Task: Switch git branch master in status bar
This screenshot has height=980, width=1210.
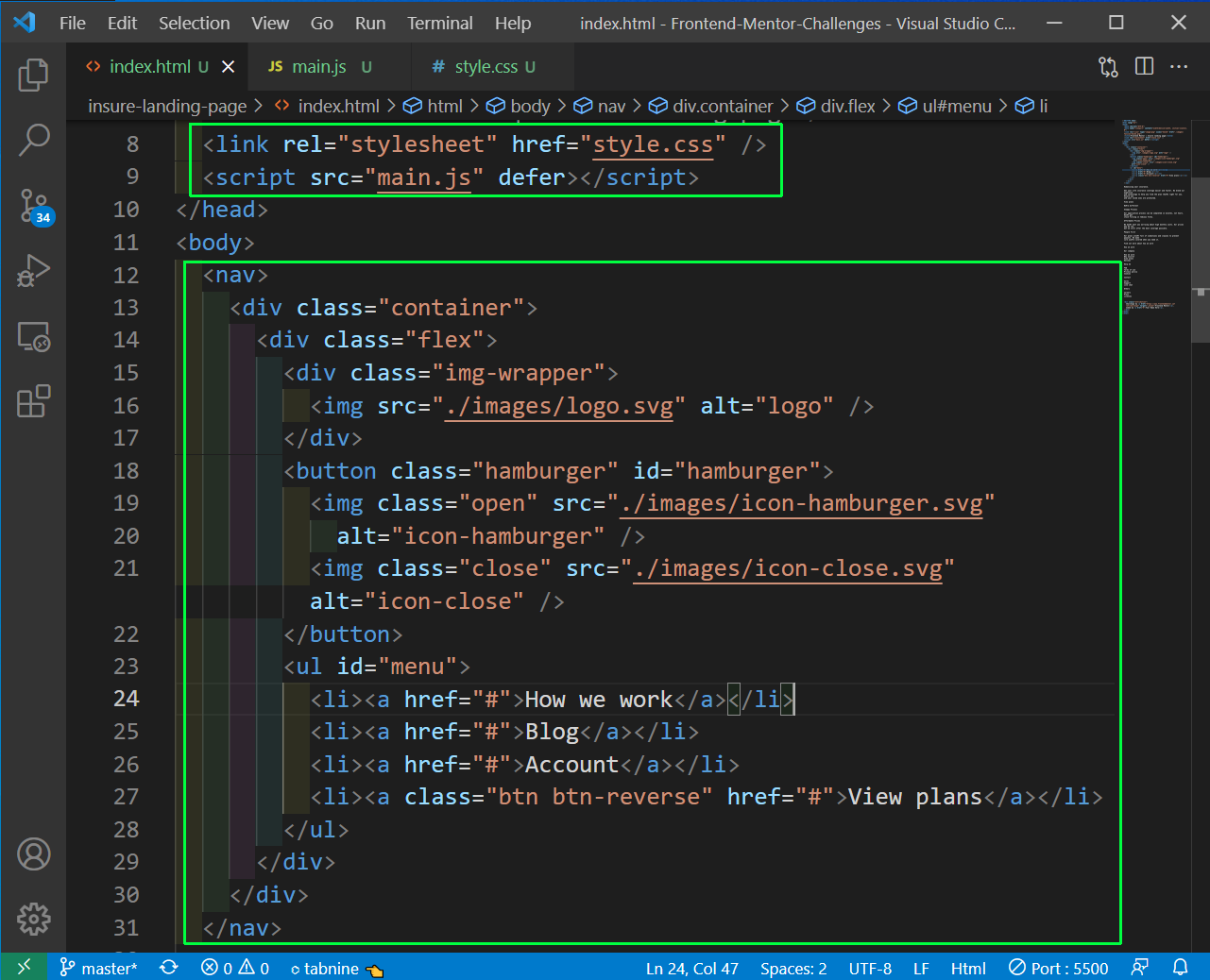Action: (98, 968)
